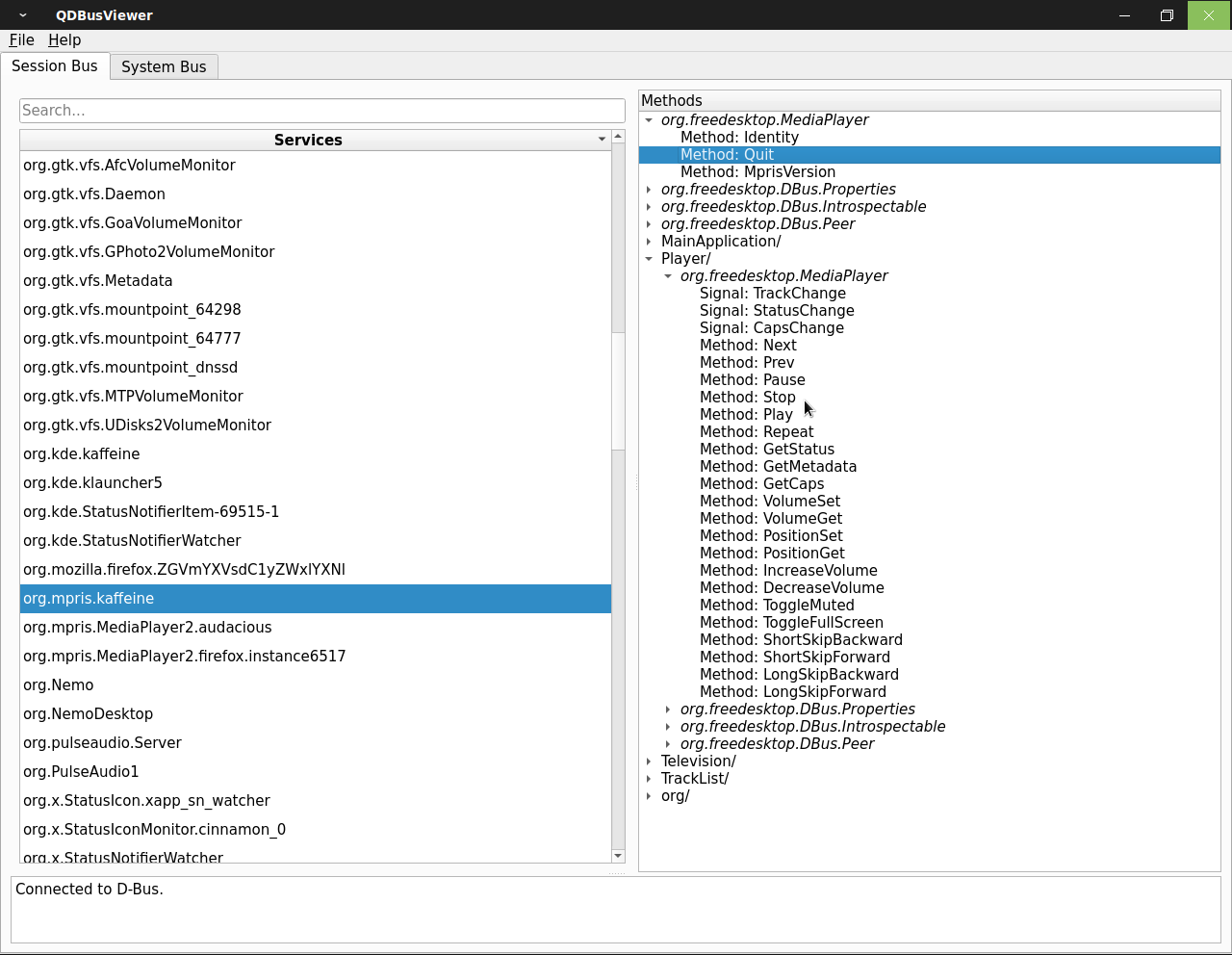Click the services list scroll-down arrow
The width and height of the screenshot is (1232, 955).
[618, 856]
